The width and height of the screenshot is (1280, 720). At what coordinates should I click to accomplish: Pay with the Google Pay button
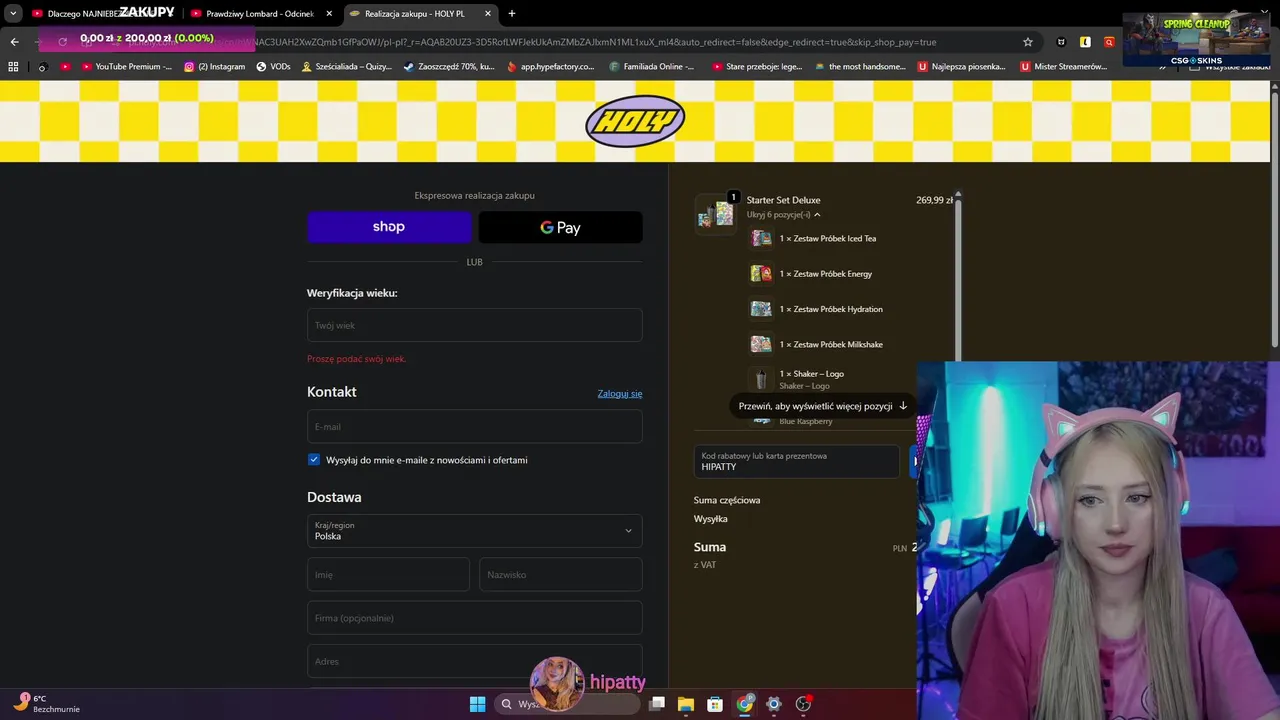click(x=561, y=227)
